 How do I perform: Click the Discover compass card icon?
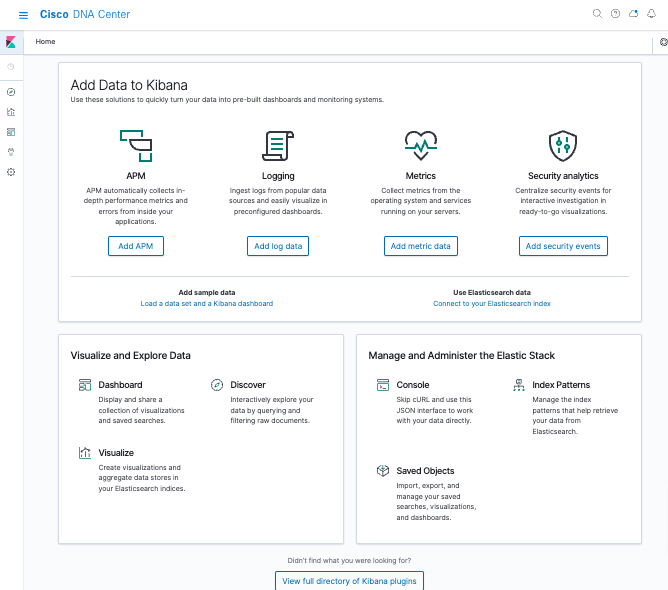coord(217,385)
